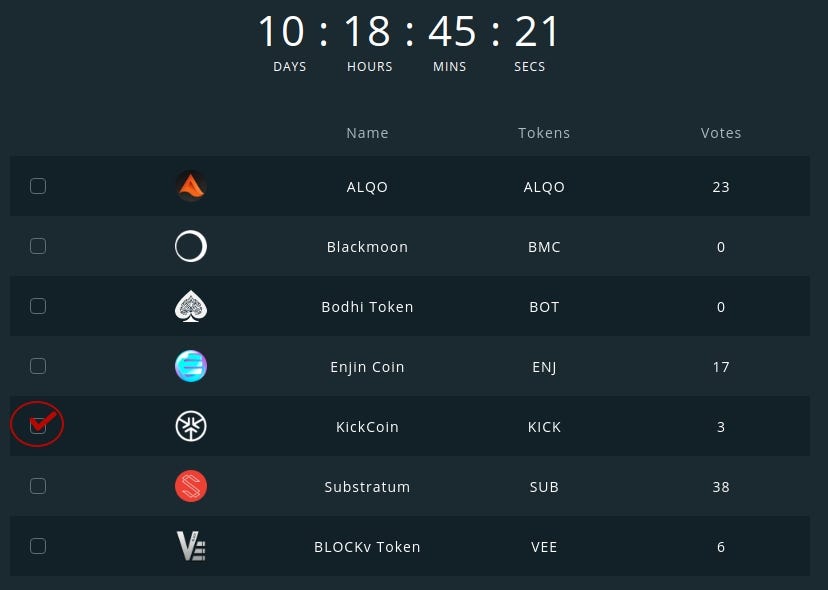Check the Blackmoon vote box
The height and width of the screenshot is (590, 828).
coord(38,246)
